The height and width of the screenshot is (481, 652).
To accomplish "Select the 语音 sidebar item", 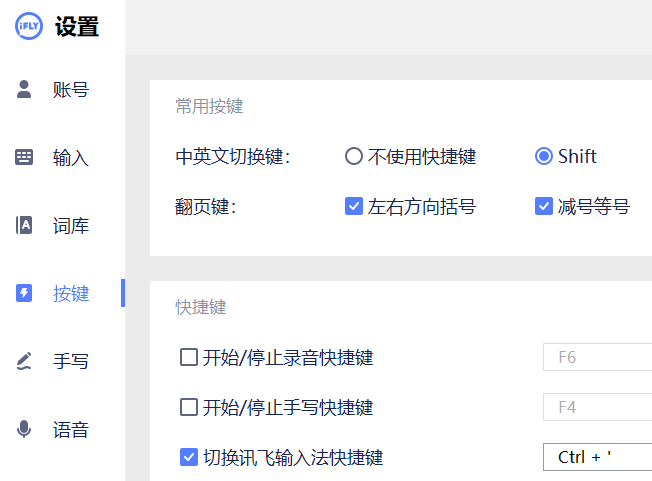I will [71, 430].
